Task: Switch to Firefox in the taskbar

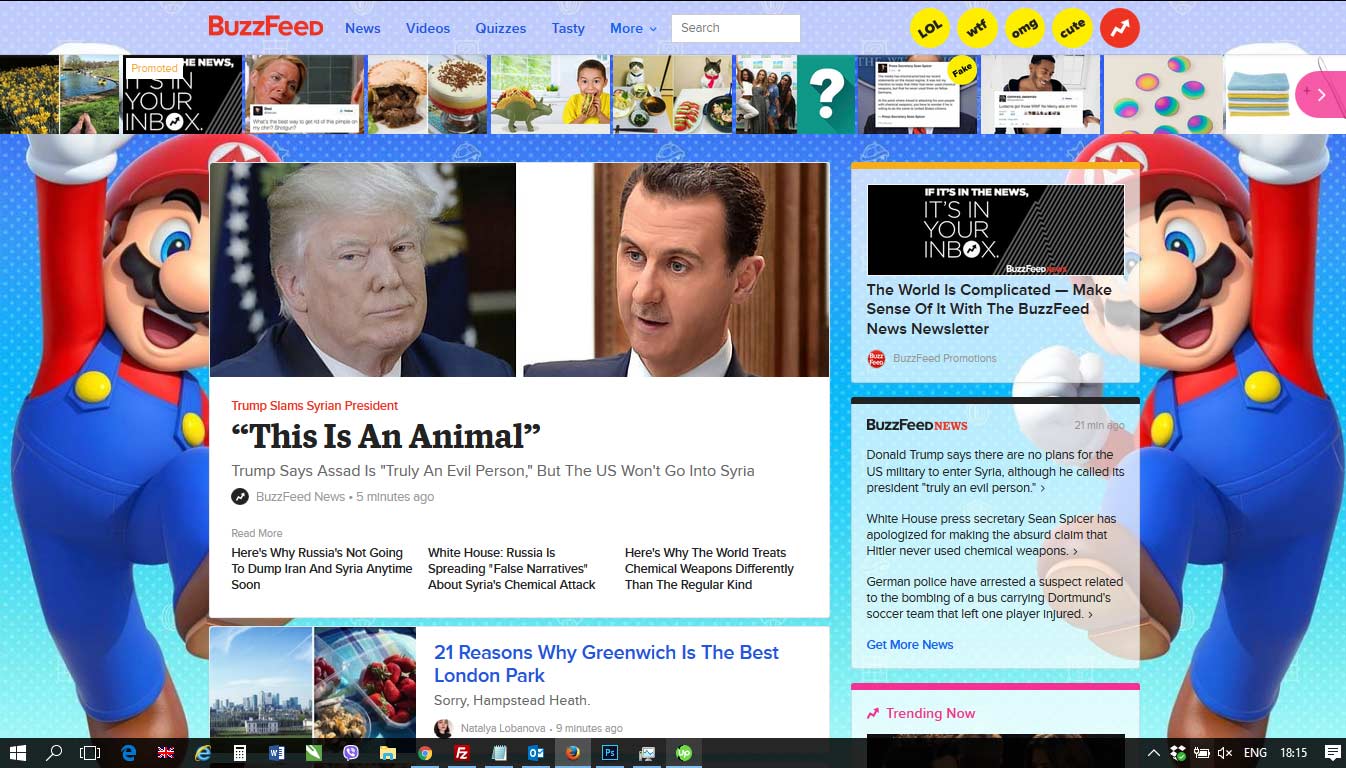Action: (573, 753)
